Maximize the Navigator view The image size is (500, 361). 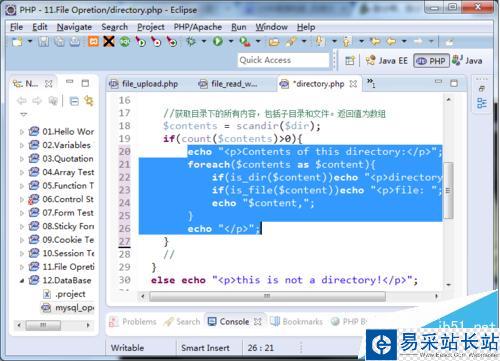tap(85, 83)
